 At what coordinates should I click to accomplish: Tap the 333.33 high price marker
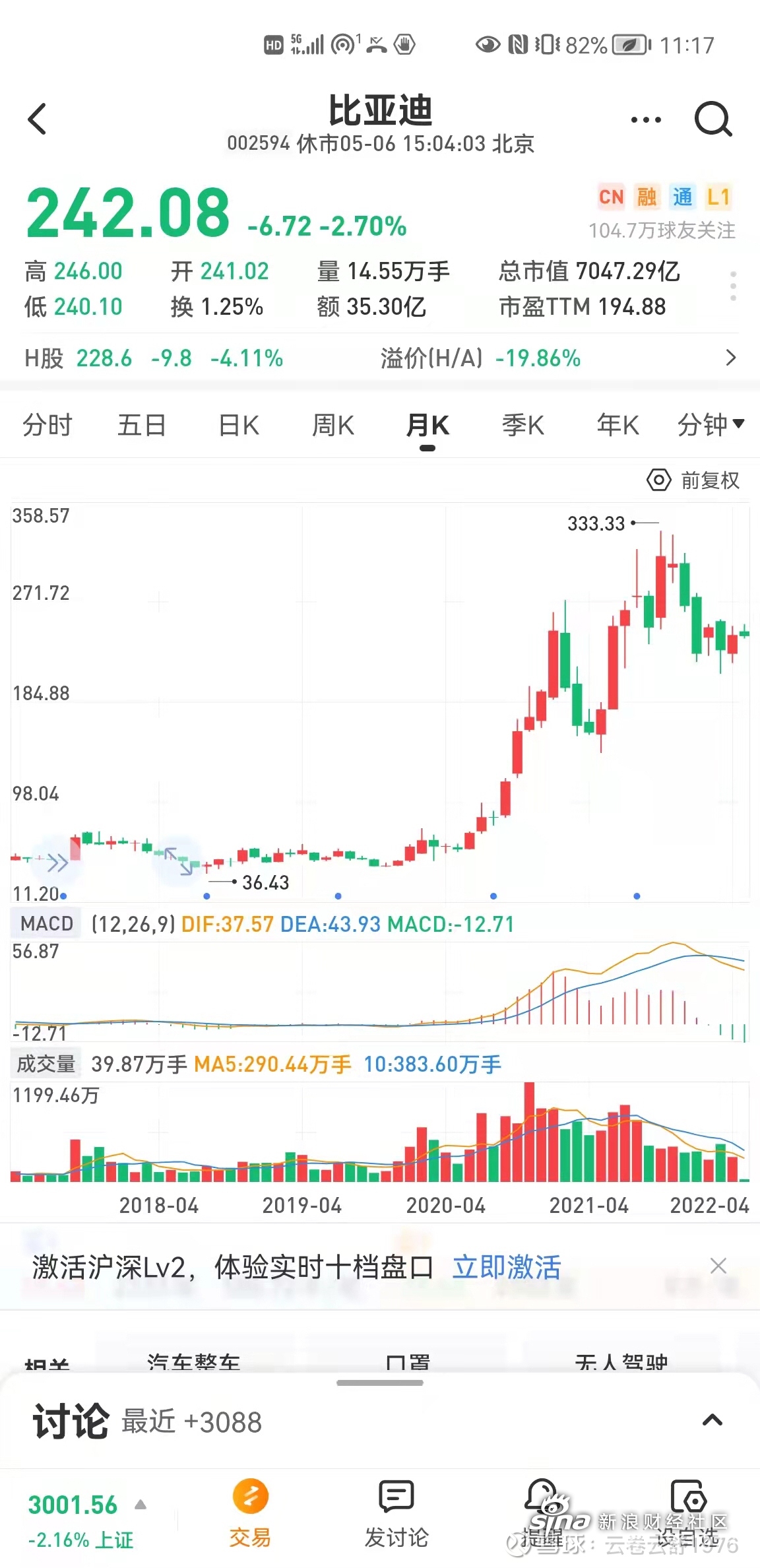pos(596,523)
